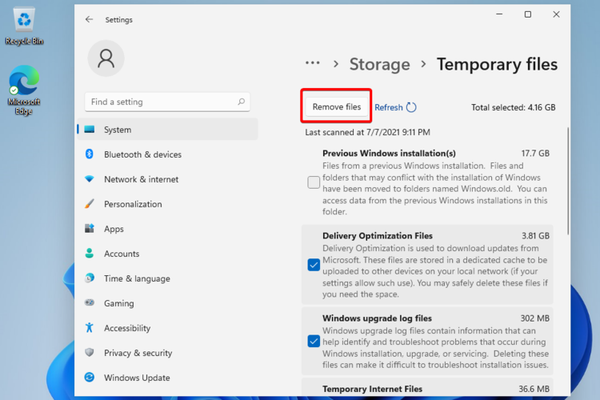The width and height of the screenshot is (600, 400).
Task: Click the 302 MB size value
Action: tap(535, 318)
